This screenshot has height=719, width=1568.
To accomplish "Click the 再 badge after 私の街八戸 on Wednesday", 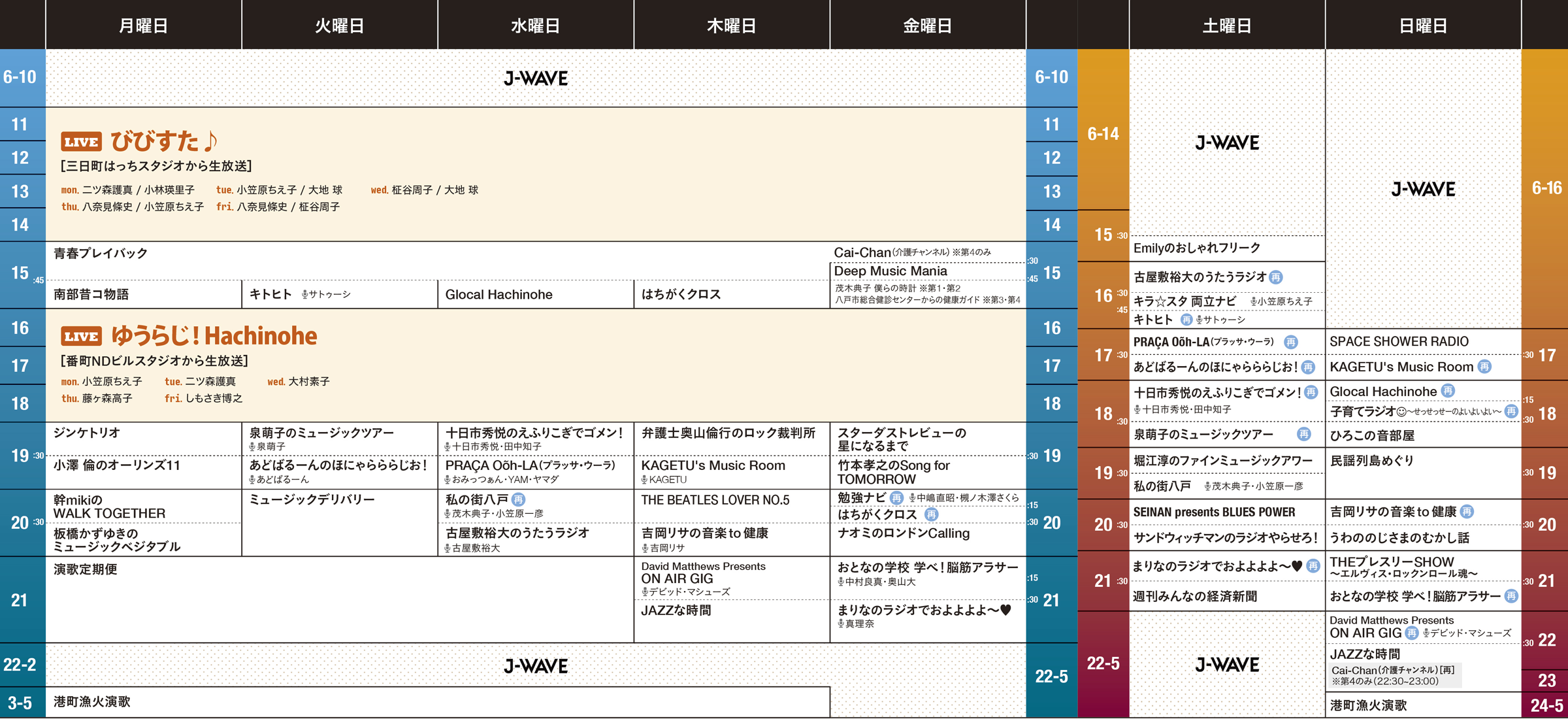I will (518, 499).
